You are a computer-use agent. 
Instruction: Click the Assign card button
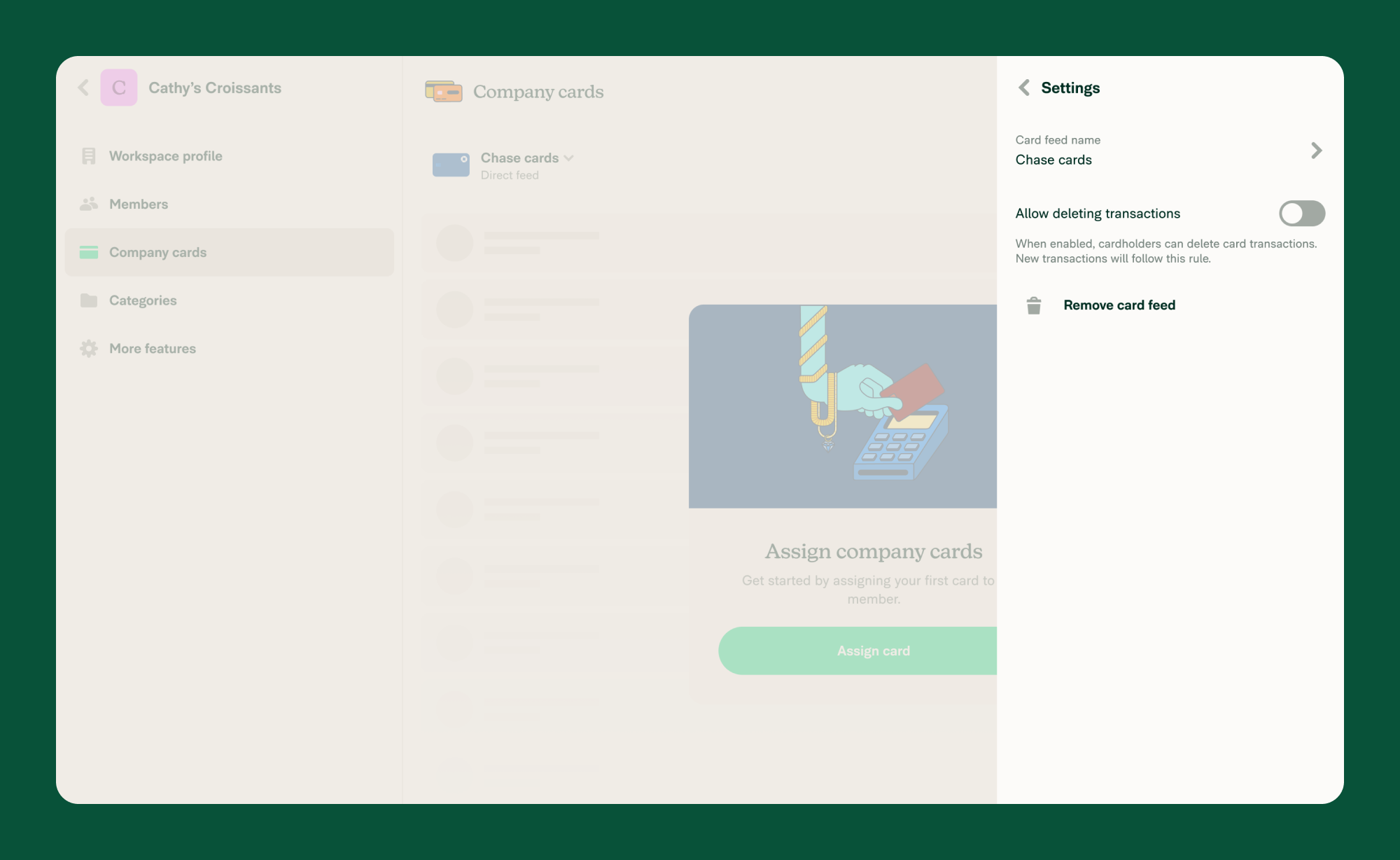pyautogui.click(x=873, y=650)
